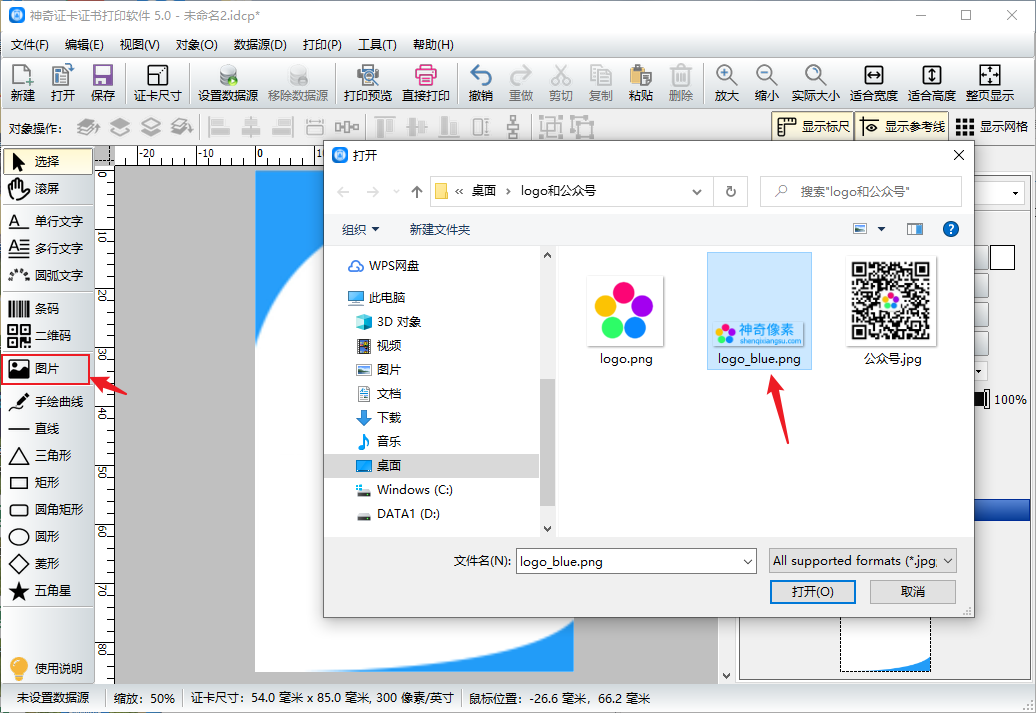Click the 证卡尺寸 card size icon
The image size is (1036, 713).
157,83
